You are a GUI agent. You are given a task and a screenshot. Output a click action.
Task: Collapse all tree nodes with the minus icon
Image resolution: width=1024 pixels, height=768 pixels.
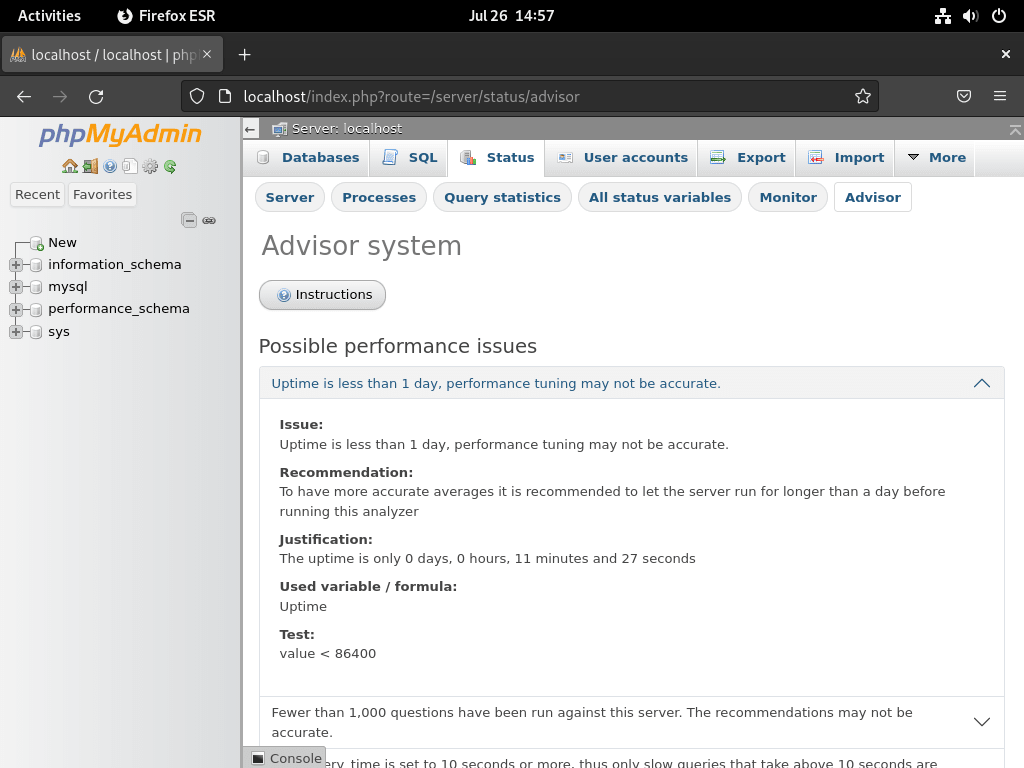click(188, 220)
